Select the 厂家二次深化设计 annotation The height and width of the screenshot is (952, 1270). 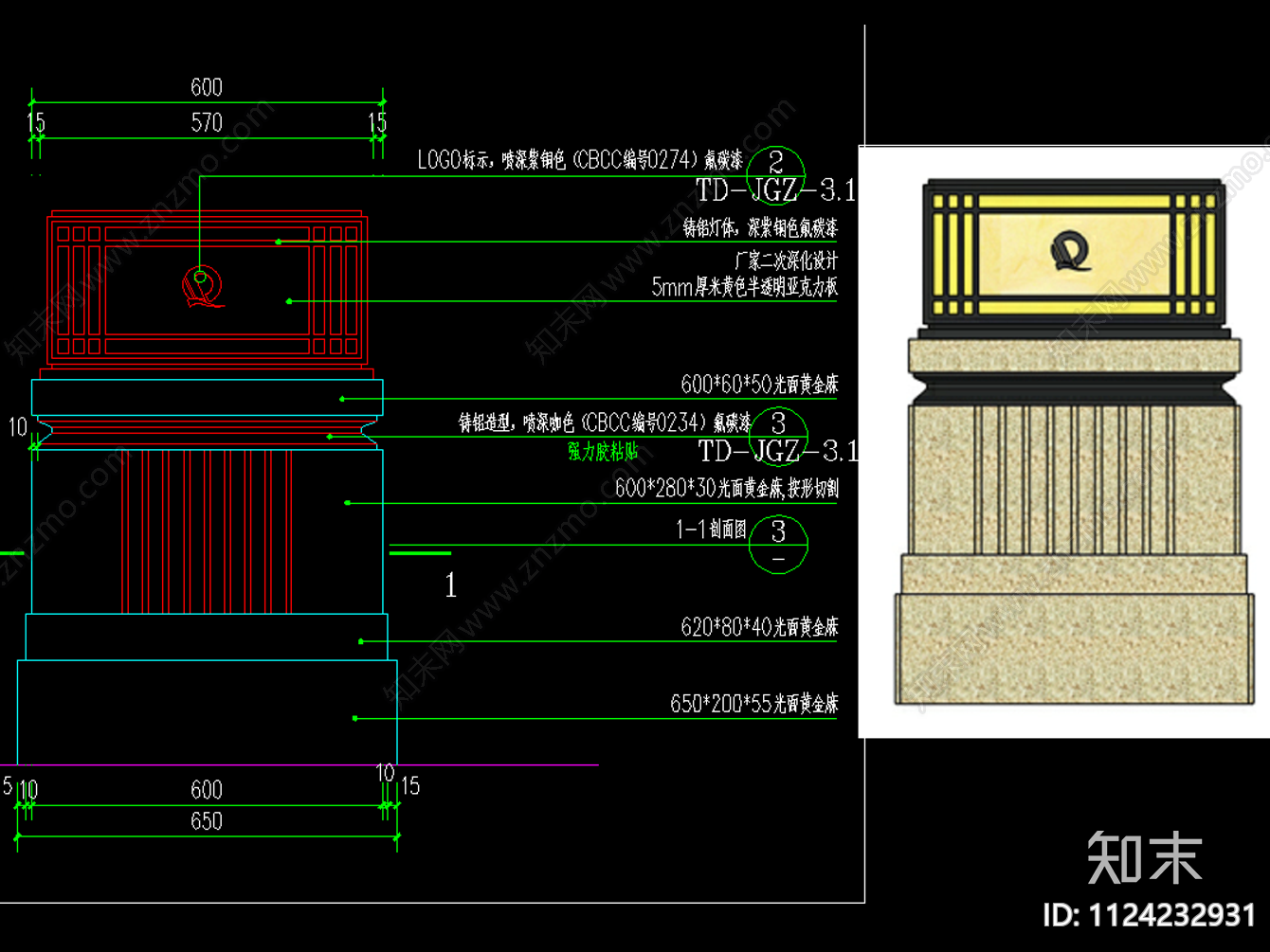point(787,260)
